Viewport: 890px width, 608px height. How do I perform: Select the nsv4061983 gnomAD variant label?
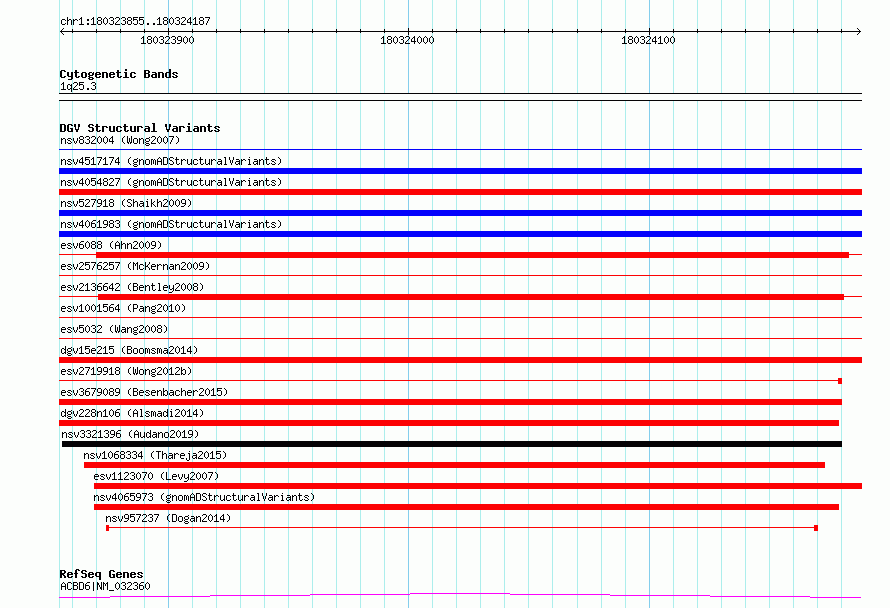pyautogui.click(x=171, y=224)
